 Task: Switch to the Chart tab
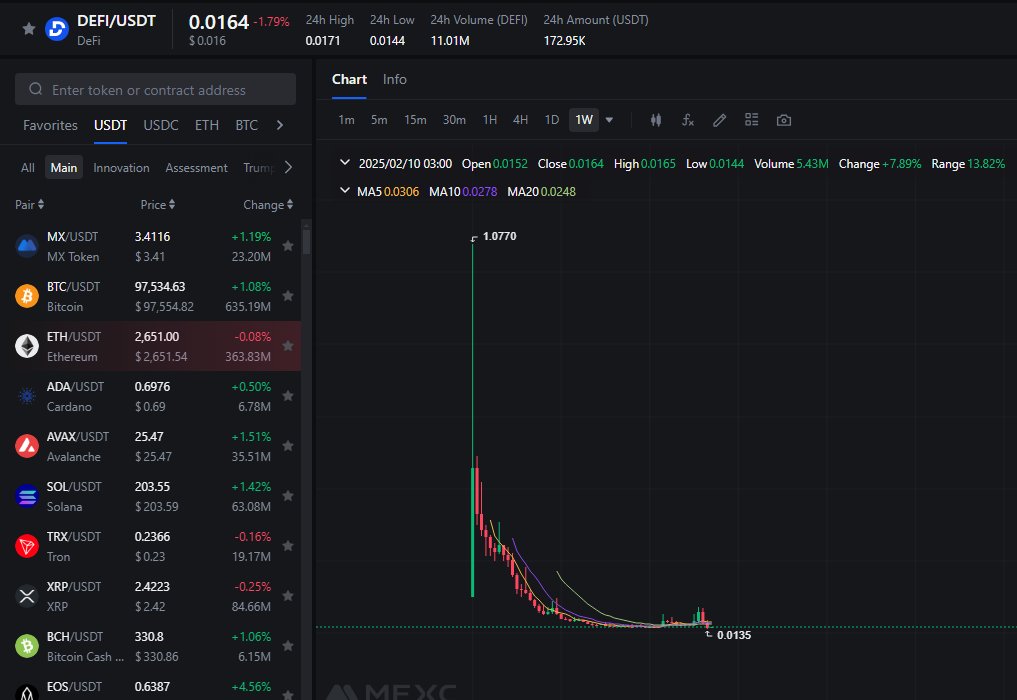tap(349, 79)
